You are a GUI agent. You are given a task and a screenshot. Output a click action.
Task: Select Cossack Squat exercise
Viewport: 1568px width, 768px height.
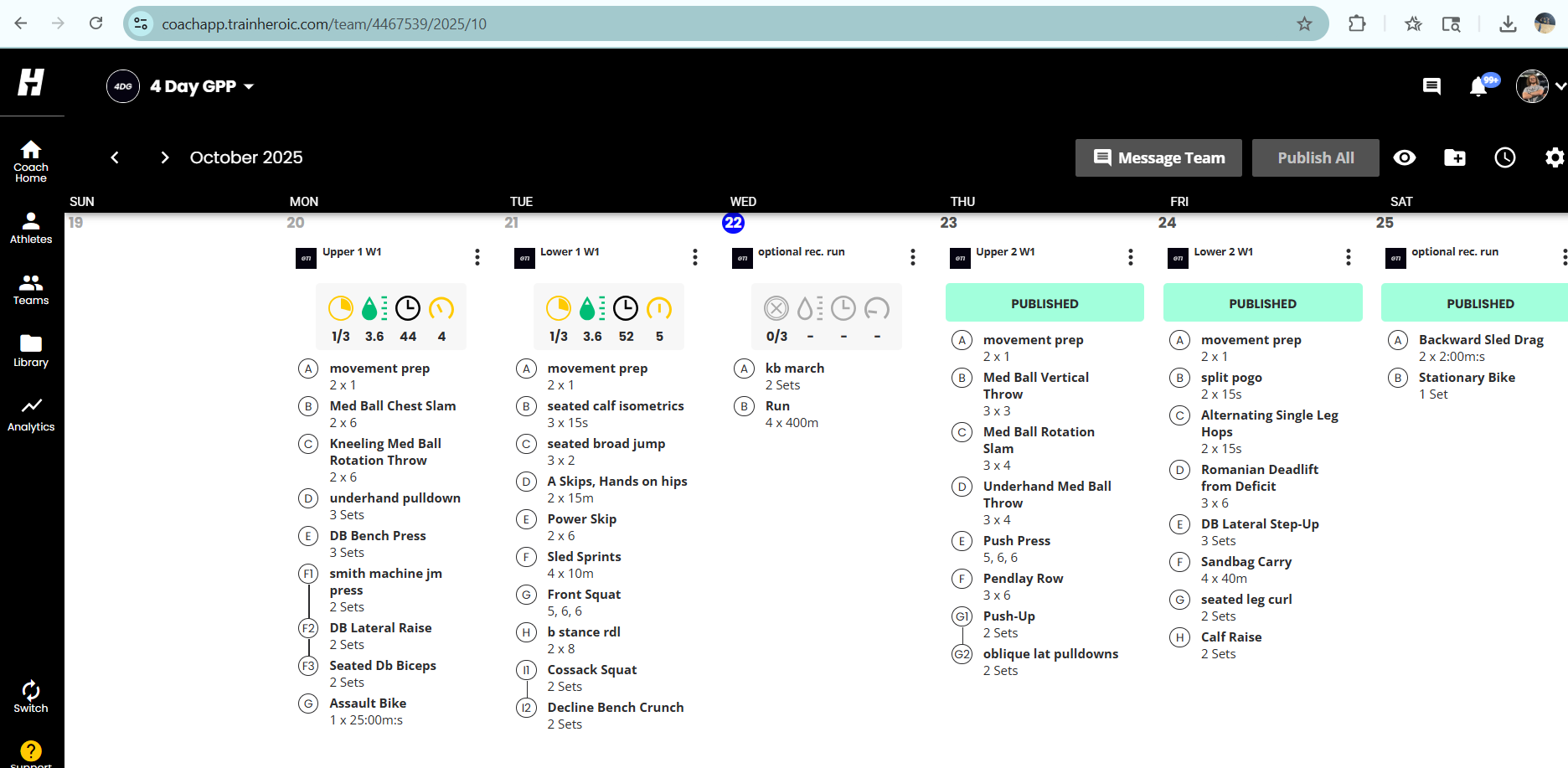click(x=592, y=670)
